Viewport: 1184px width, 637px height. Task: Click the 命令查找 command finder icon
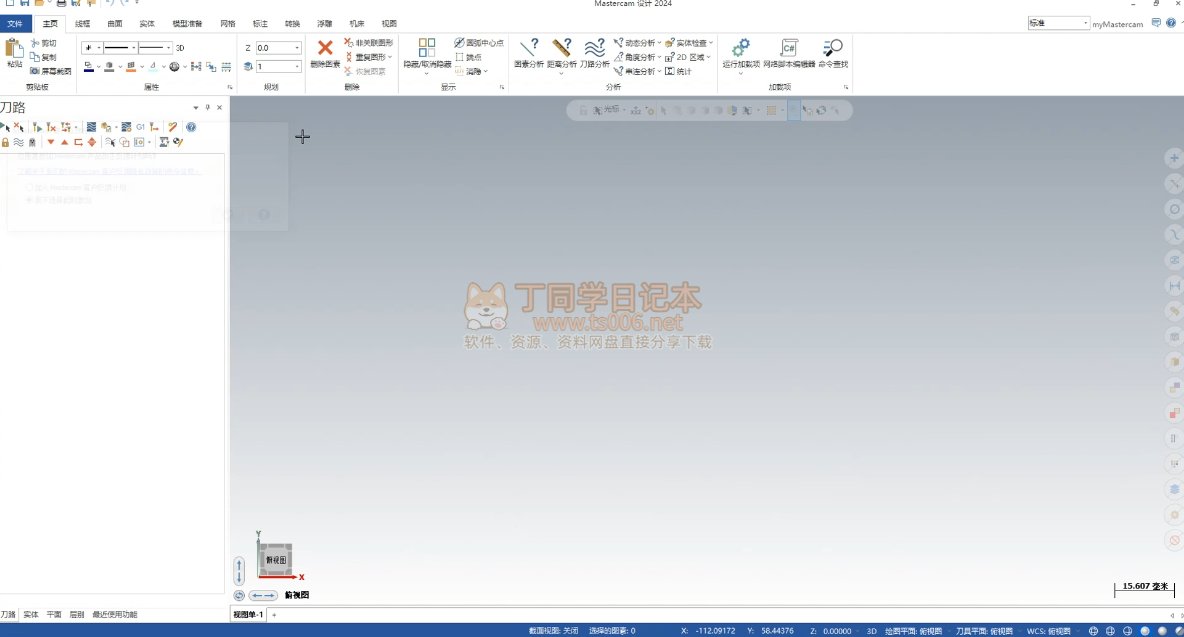pyautogui.click(x=833, y=48)
